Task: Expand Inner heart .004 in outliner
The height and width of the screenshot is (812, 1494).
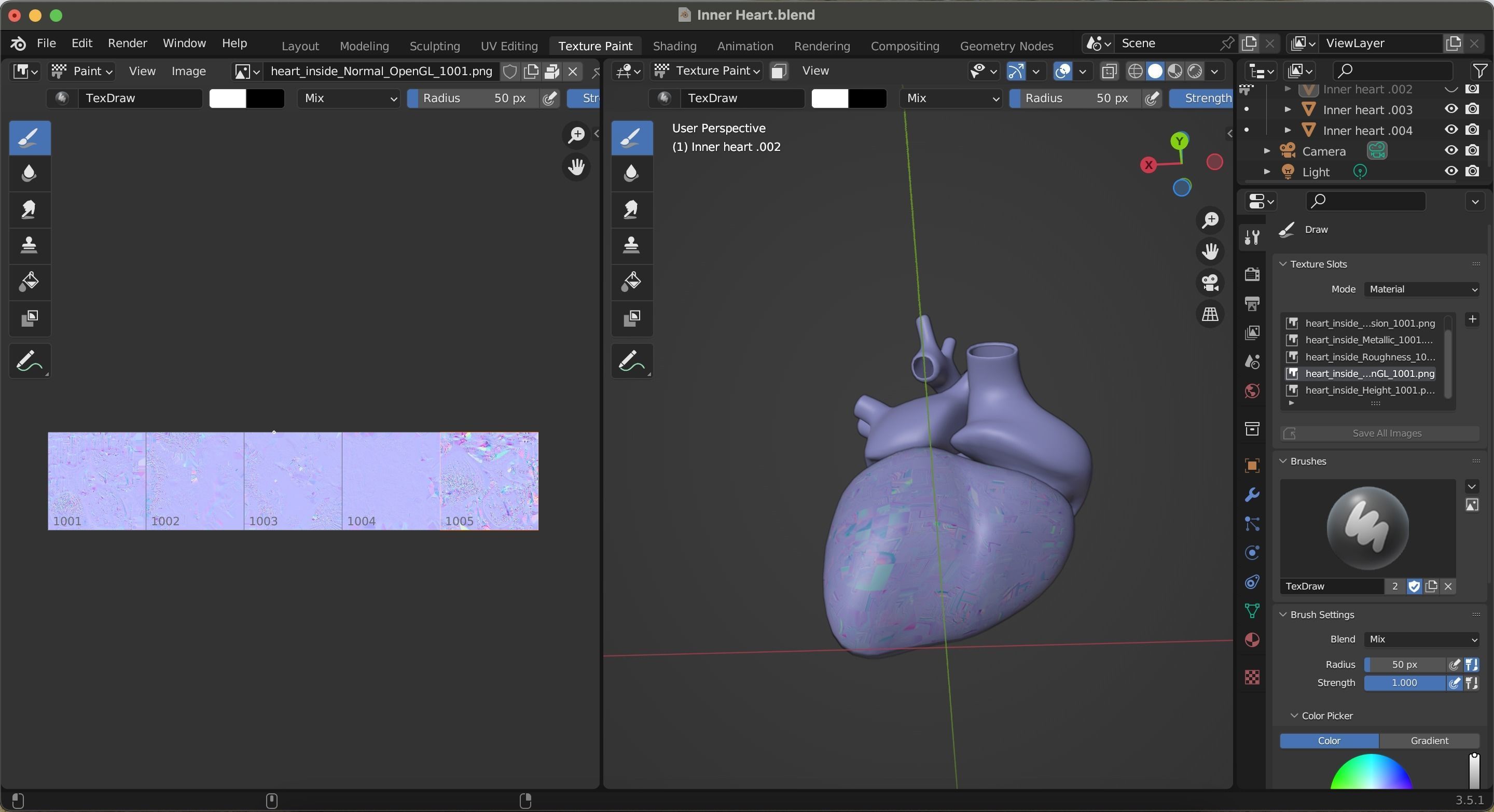Action: click(1288, 130)
